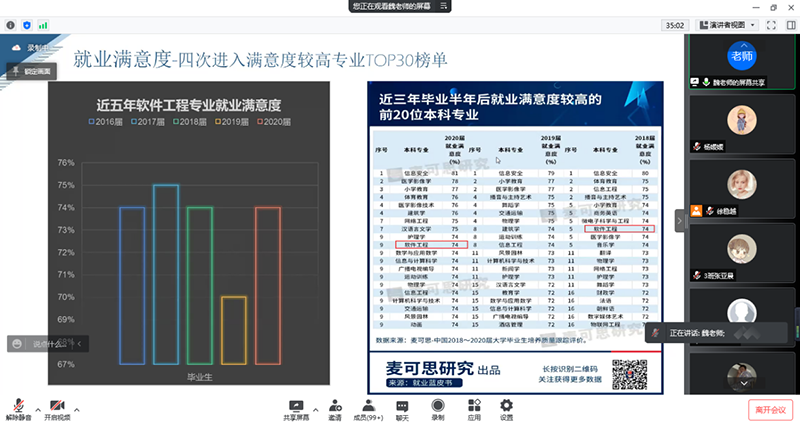Click the red leave meeting (离开会议) button

coord(771,408)
